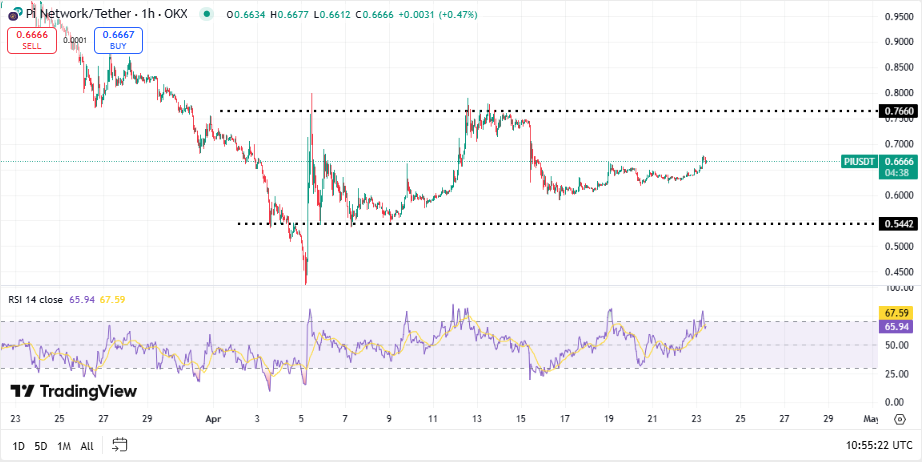Click the Pi Network coin logo icon
Screen dimensions: 922x462
pyautogui.click(x=15, y=14)
